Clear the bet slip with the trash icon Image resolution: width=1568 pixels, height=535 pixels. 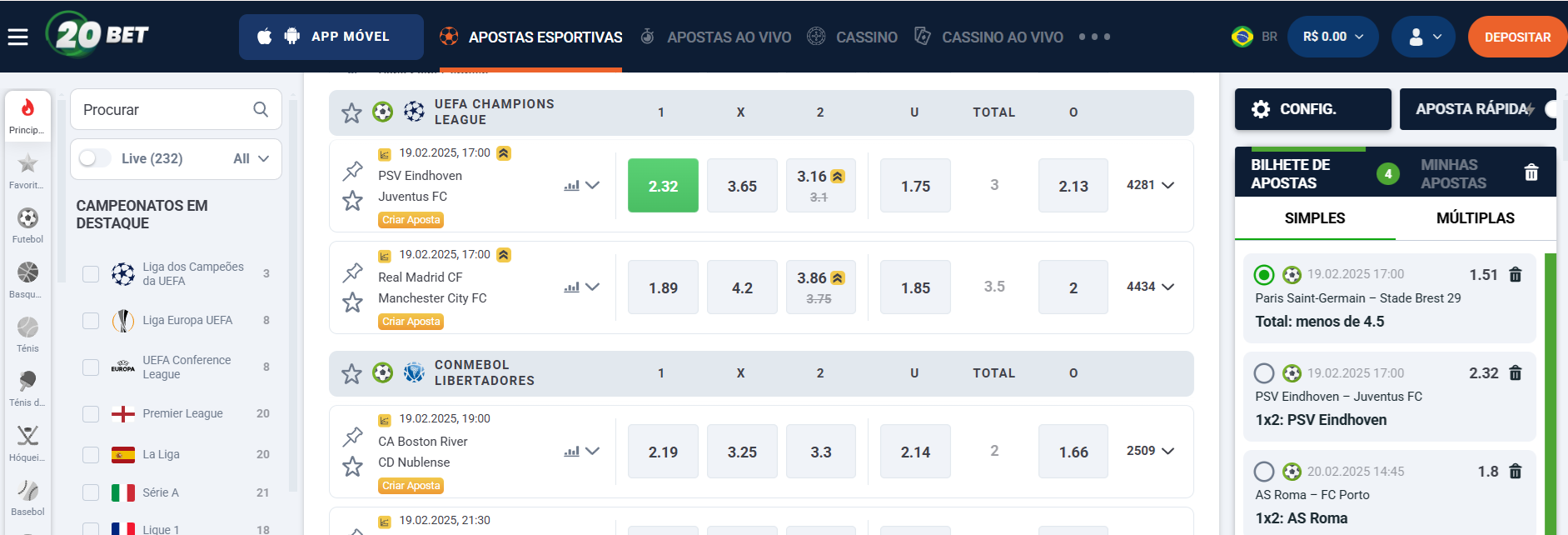(1531, 172)
